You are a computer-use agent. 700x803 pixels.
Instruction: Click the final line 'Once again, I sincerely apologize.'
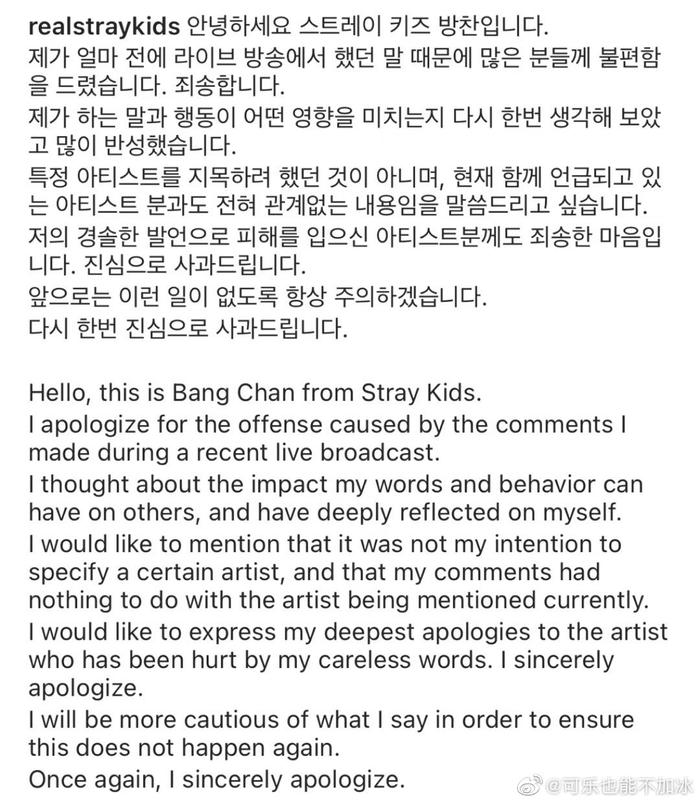[217, 779]
